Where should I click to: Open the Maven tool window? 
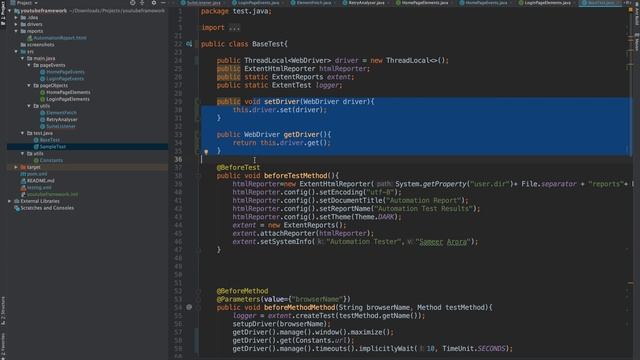tap(636, 42)
